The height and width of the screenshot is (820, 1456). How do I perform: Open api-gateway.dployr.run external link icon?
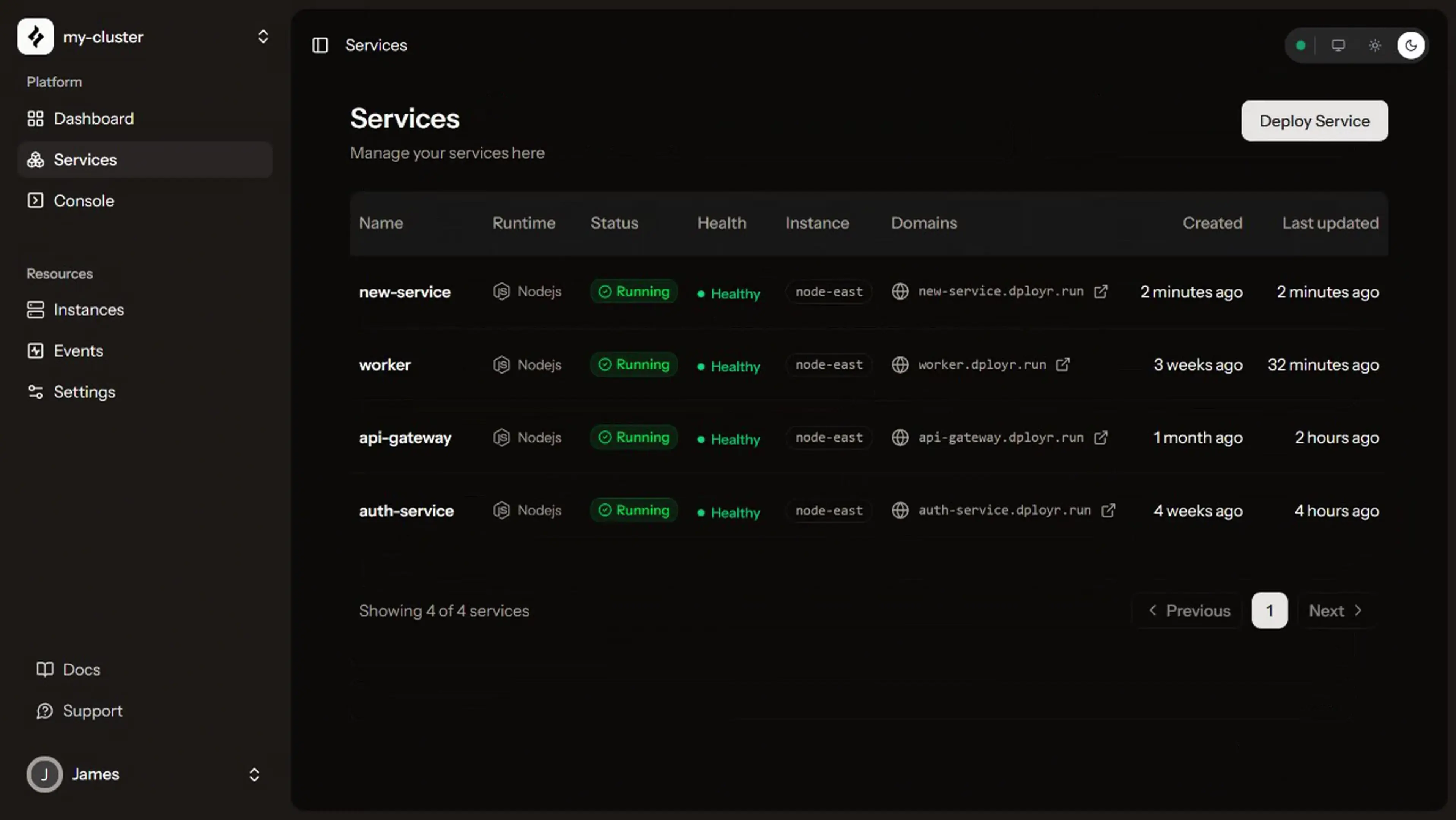pyautogui.click(x=1100, y=437)
